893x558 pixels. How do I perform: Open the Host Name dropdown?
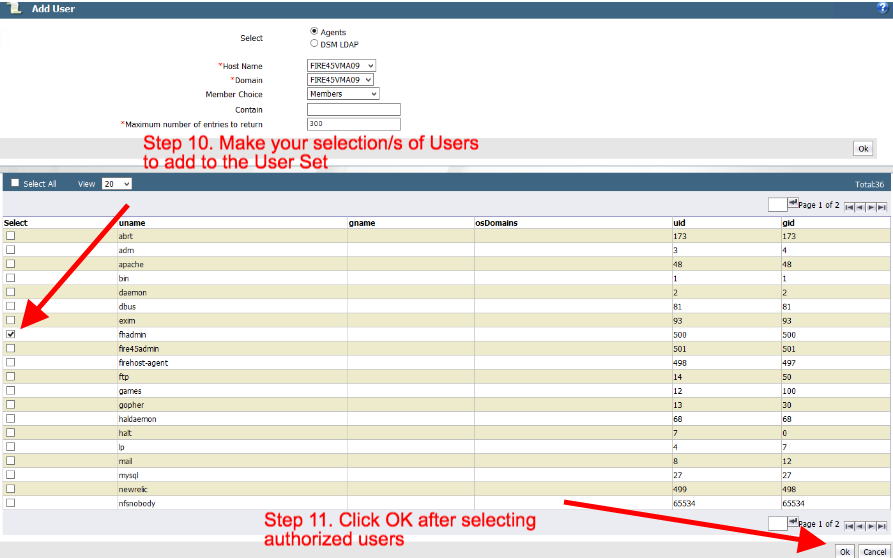pos(341,66)
